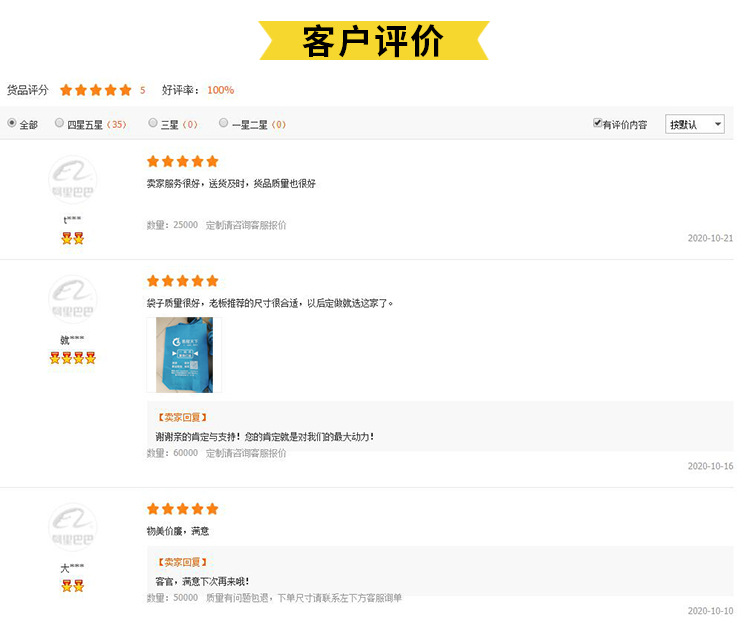Click the 100% 好评率 value
This screenshot has height=623, width=750.
click(221, 90)
